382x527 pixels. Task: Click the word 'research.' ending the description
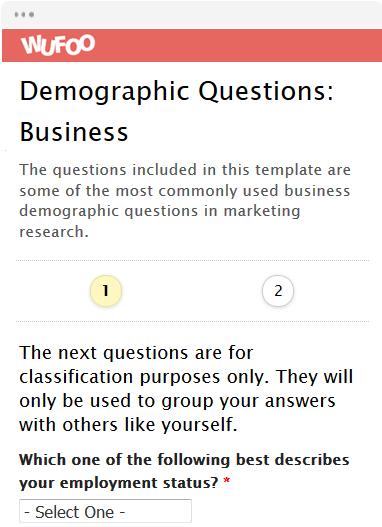[54, 232]
